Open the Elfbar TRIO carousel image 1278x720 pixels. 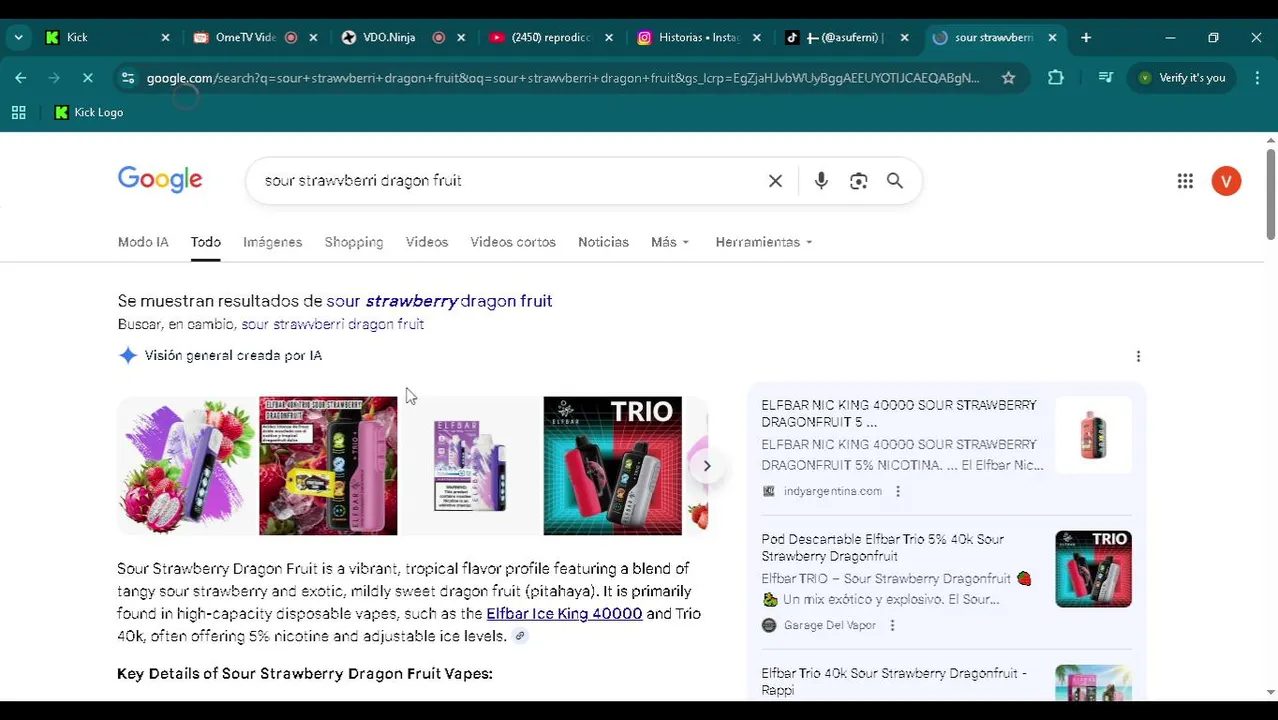(612, 466)
